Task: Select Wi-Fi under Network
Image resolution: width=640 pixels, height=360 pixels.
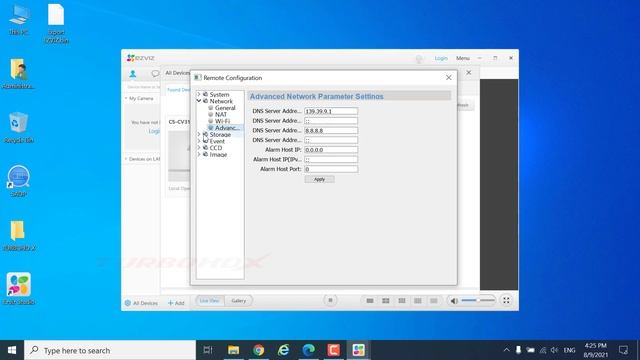Action: (222, 121)
